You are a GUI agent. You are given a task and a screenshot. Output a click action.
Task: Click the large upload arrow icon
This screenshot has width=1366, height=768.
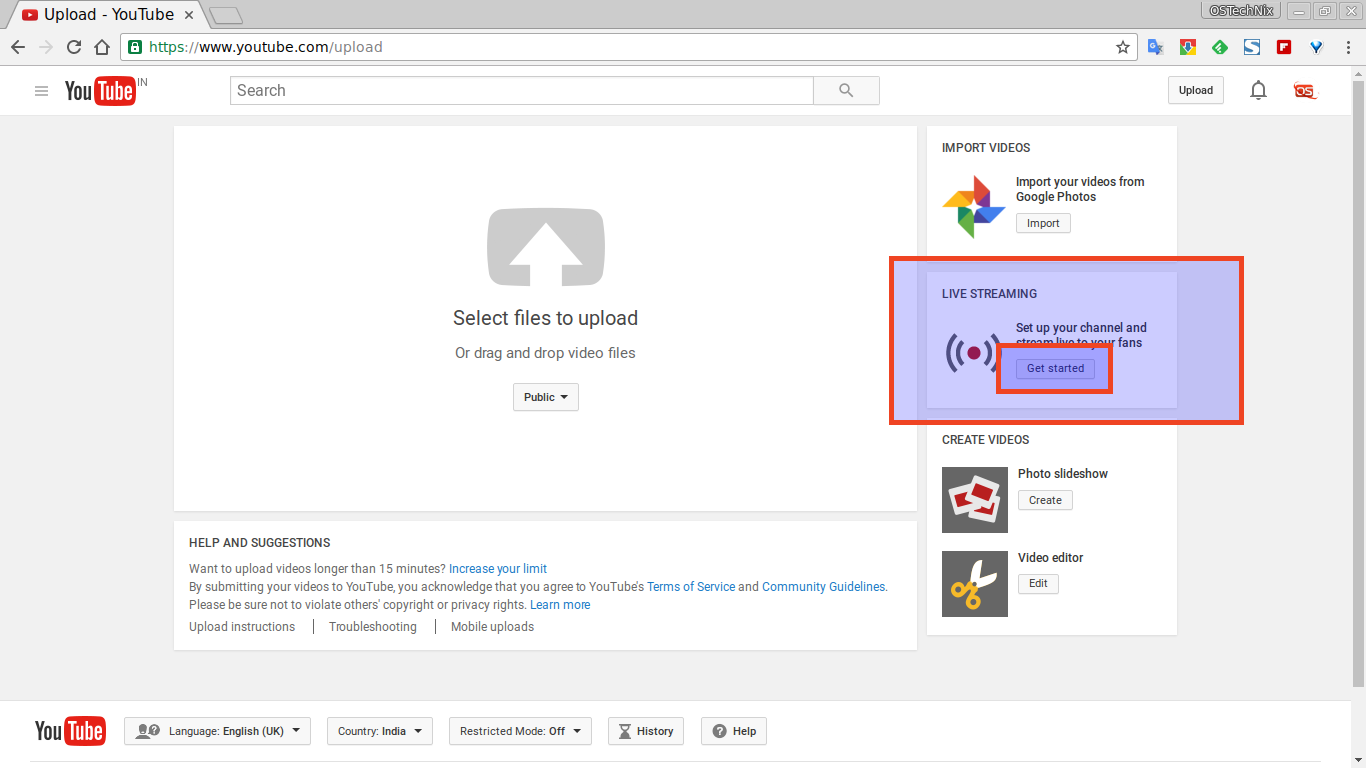click(x=546, y=247)
